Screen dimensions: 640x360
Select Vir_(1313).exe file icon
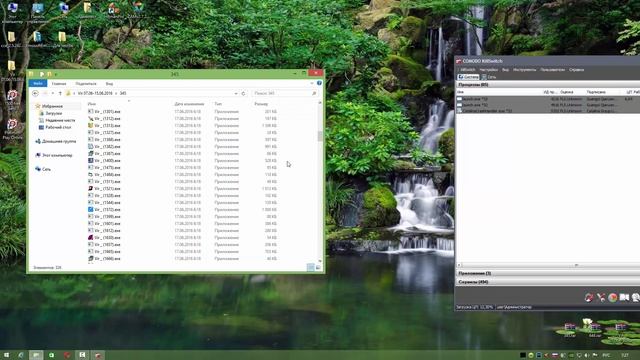pos(91,125)
